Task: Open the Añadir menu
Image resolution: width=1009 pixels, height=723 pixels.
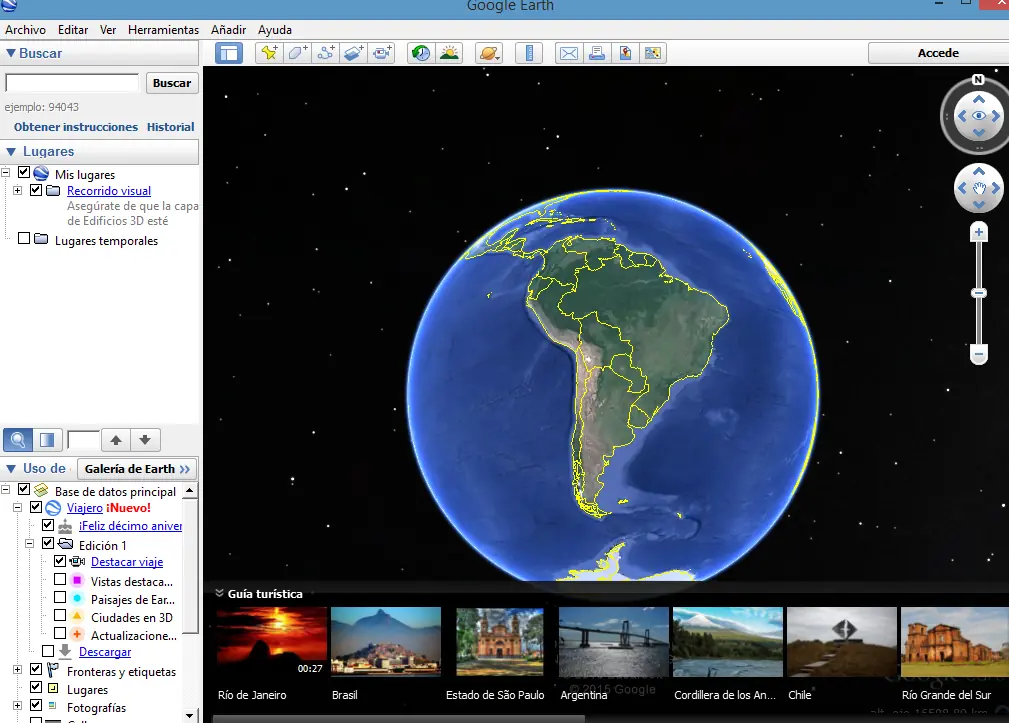Action: (x=228, y=30)
